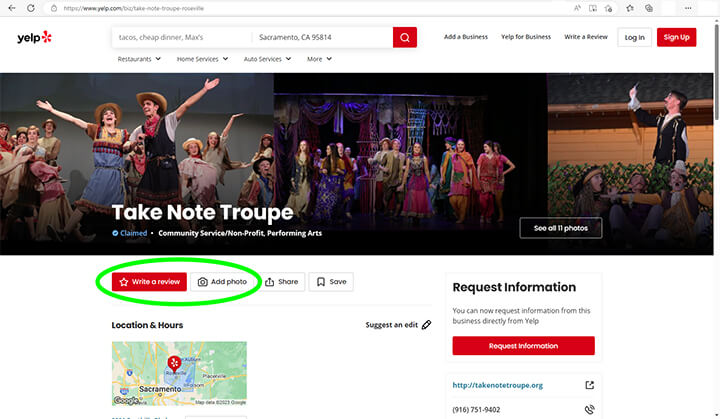The height and width of the screenshot is (419, 720).
Task: Click the site info lock icon
Action: (x=54, y=8)
